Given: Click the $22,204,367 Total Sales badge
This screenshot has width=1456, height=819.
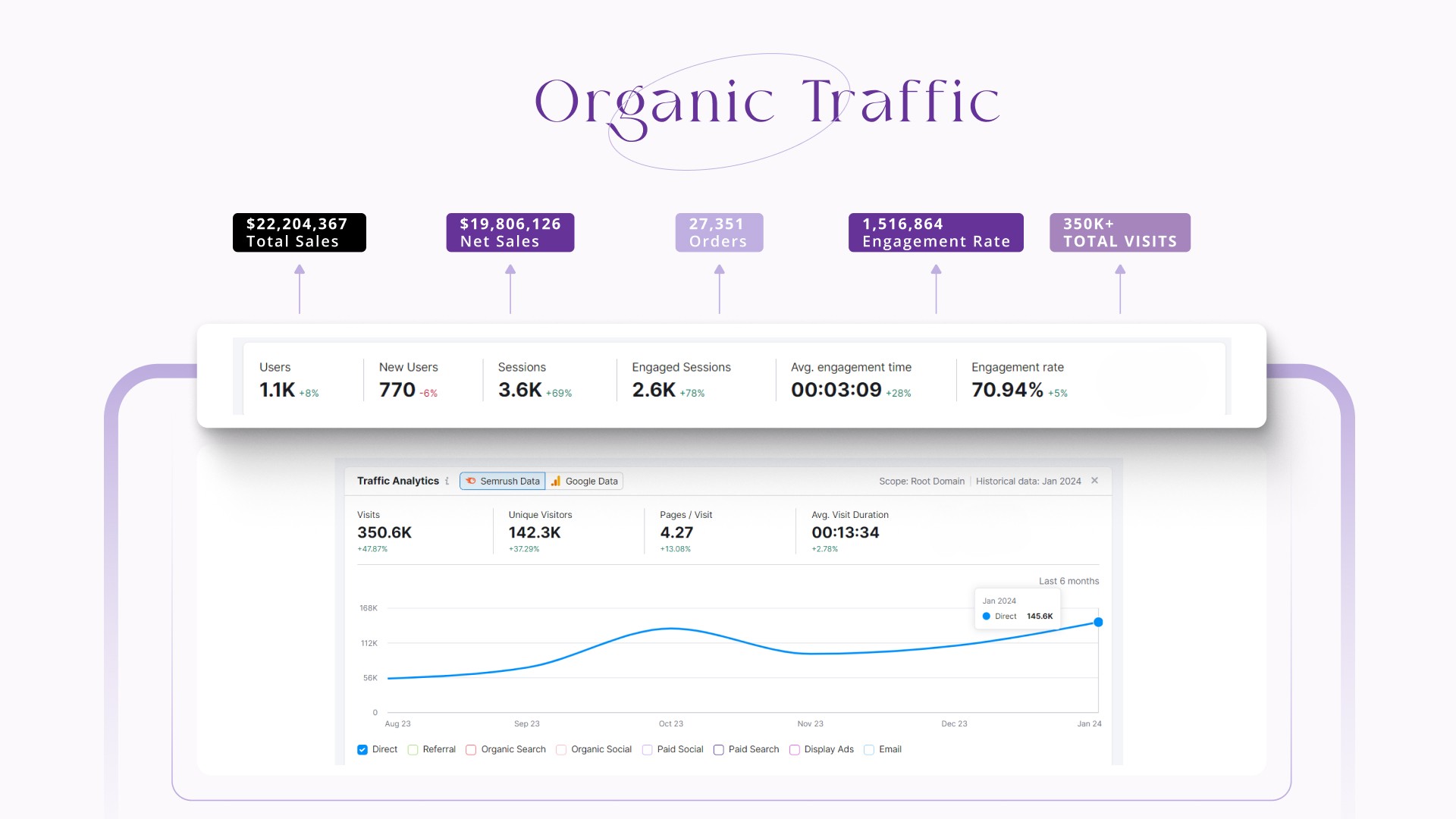Looking at the screenshot, I should click(300, 233).
